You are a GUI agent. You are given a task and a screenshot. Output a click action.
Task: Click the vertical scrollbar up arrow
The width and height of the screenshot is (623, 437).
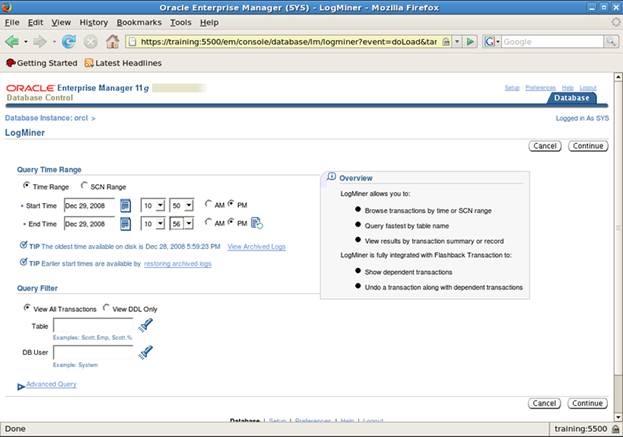618,77
